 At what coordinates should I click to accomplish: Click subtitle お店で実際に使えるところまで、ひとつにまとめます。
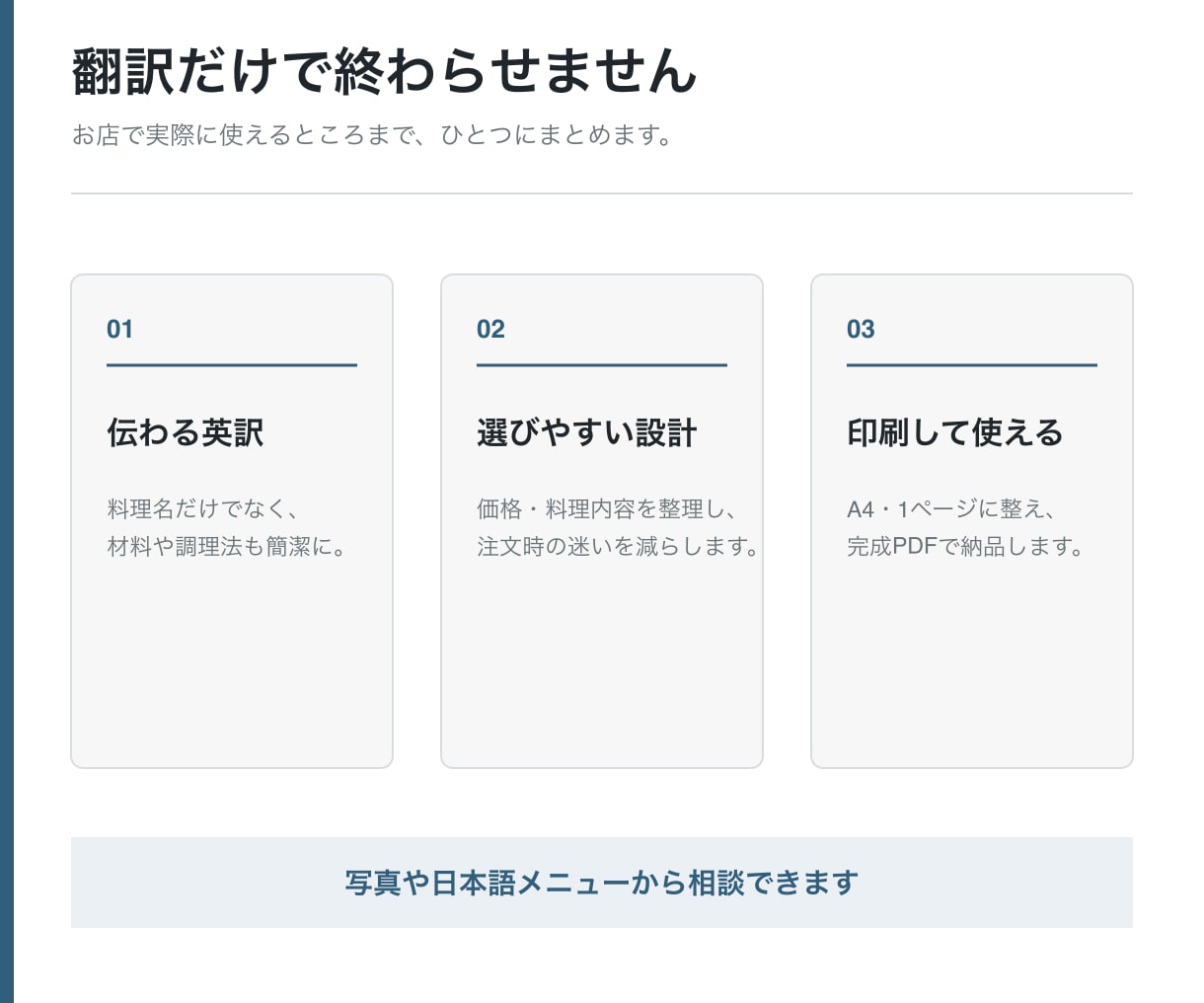point(373,135)
